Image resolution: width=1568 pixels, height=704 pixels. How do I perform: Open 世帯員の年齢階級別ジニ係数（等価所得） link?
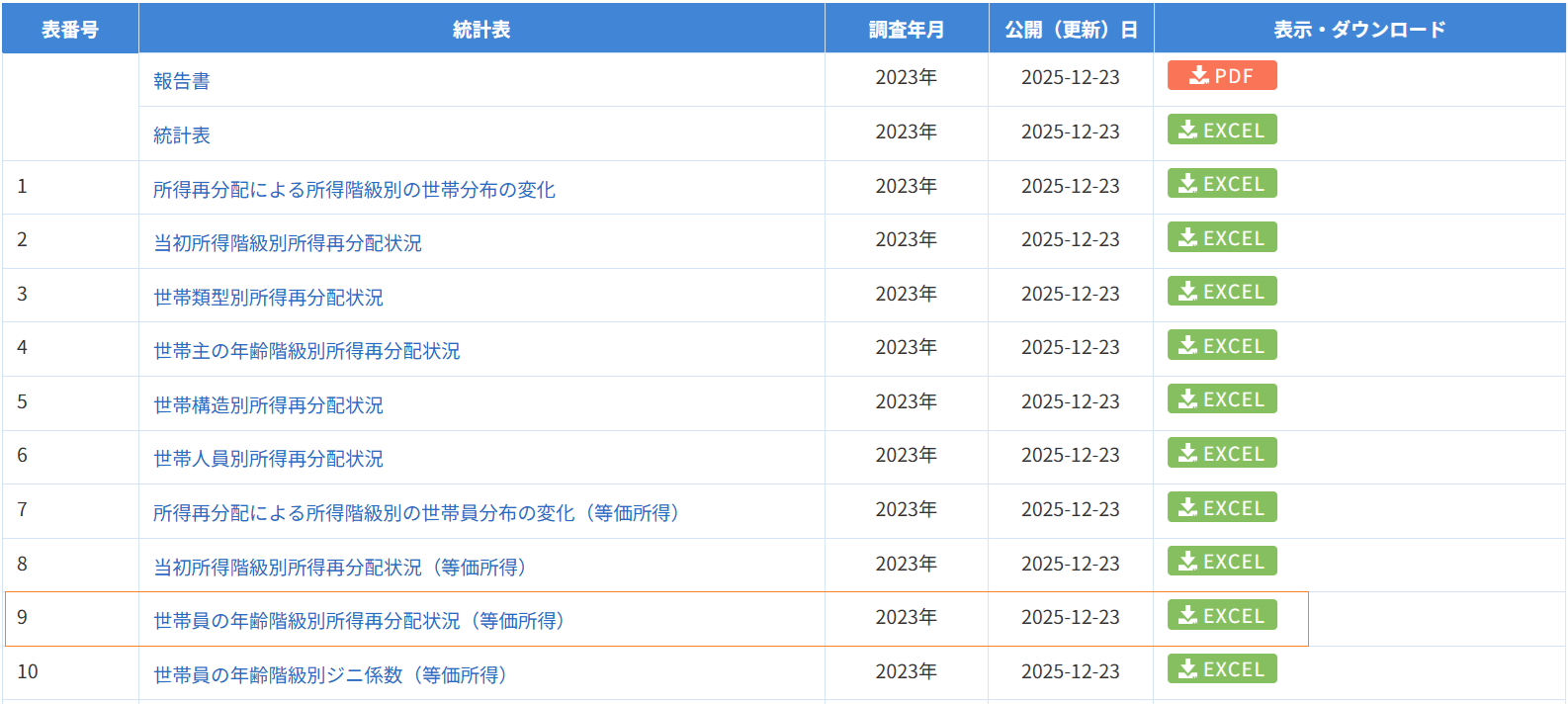pos(331,675)
